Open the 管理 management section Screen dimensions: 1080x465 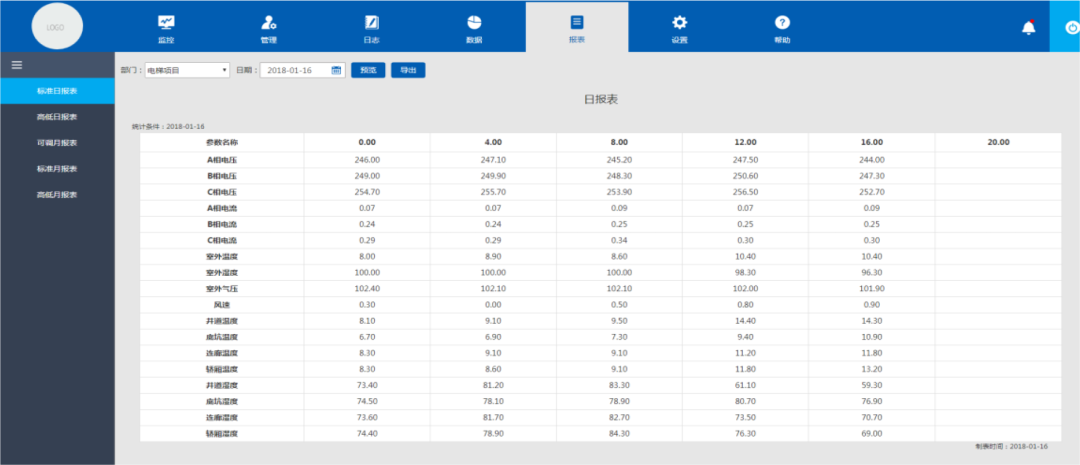click(x=269, y=28)
